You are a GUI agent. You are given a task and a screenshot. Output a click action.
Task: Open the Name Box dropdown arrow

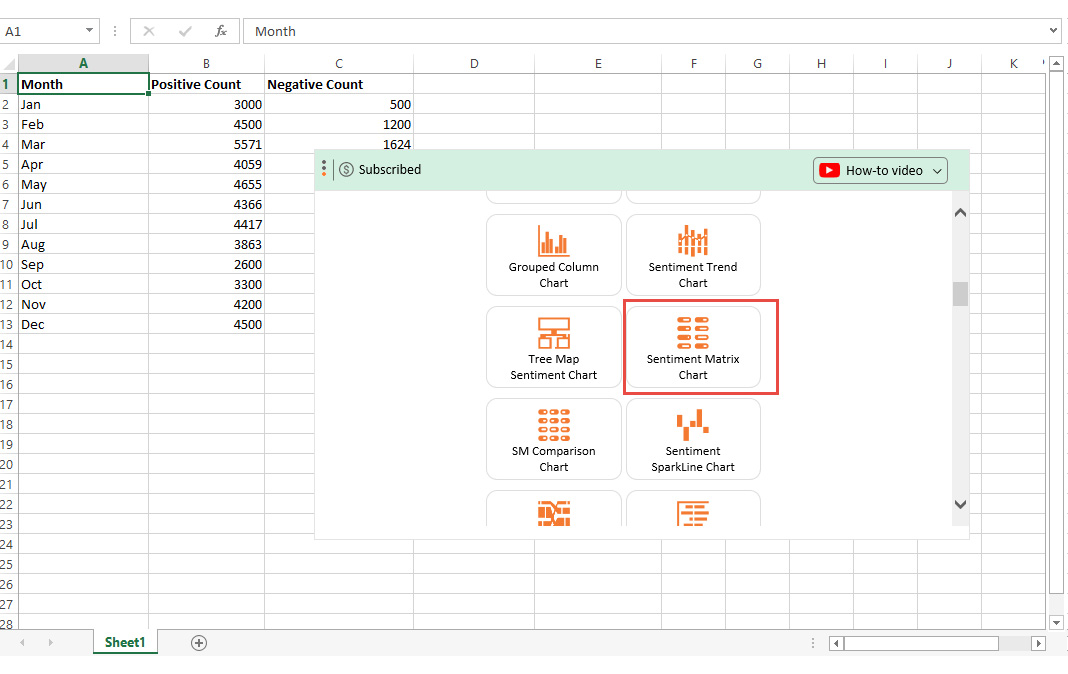click(x=89, y=31)
